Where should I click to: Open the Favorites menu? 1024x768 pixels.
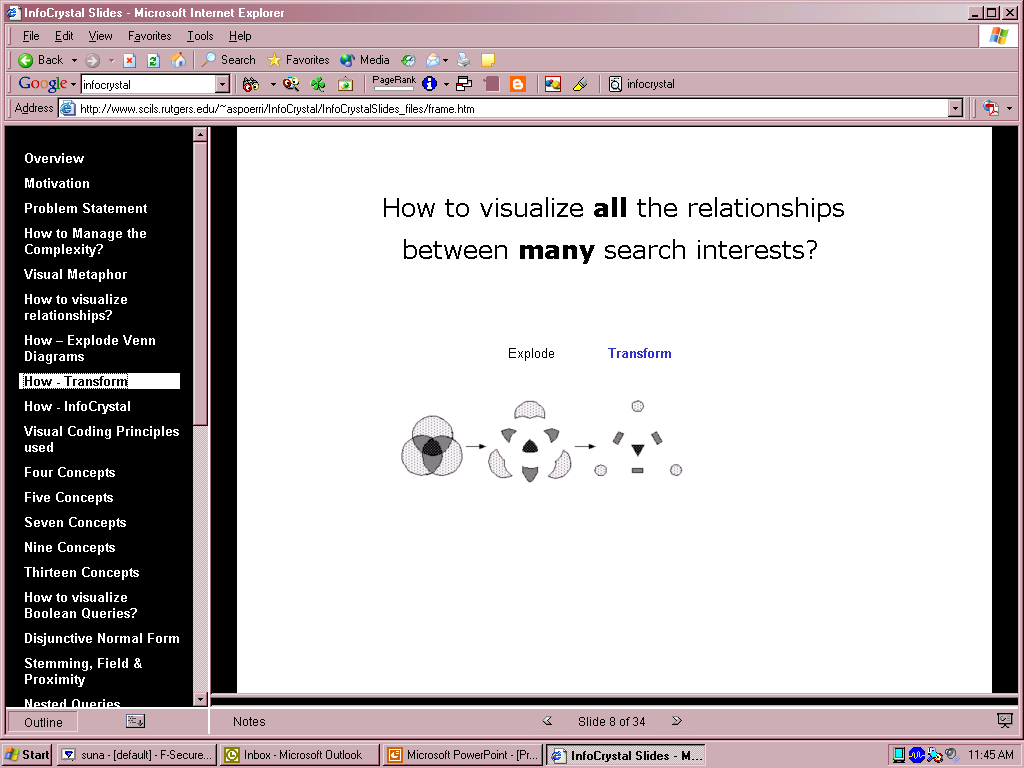[x=149, y=36]
